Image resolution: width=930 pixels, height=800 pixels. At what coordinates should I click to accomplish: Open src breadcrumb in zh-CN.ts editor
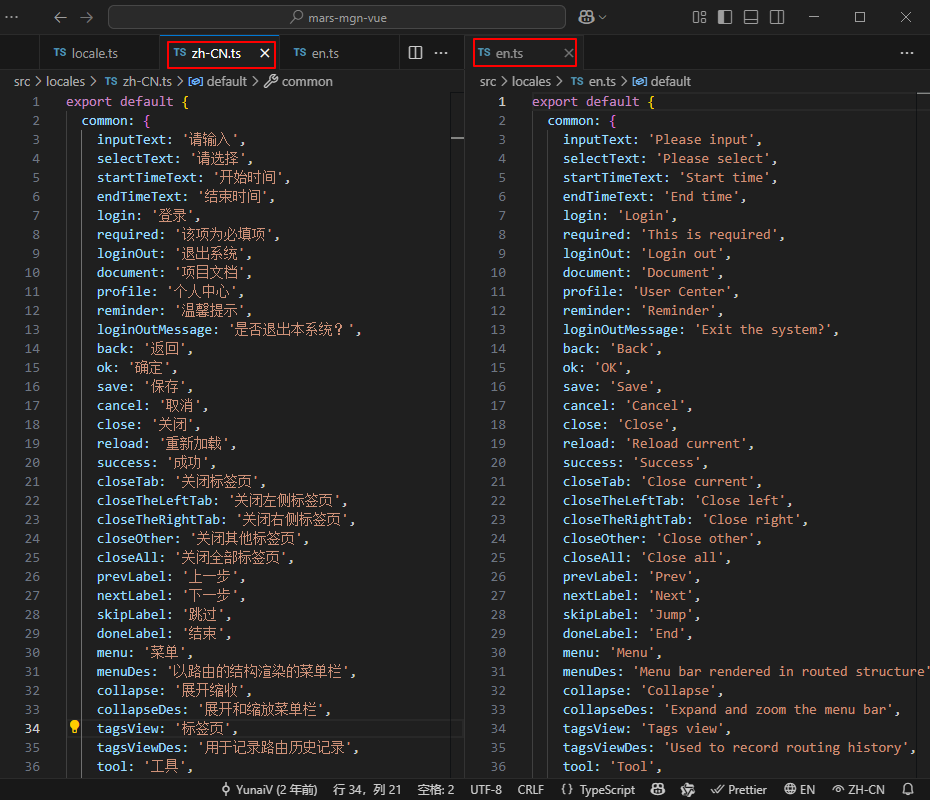[22, 81]
